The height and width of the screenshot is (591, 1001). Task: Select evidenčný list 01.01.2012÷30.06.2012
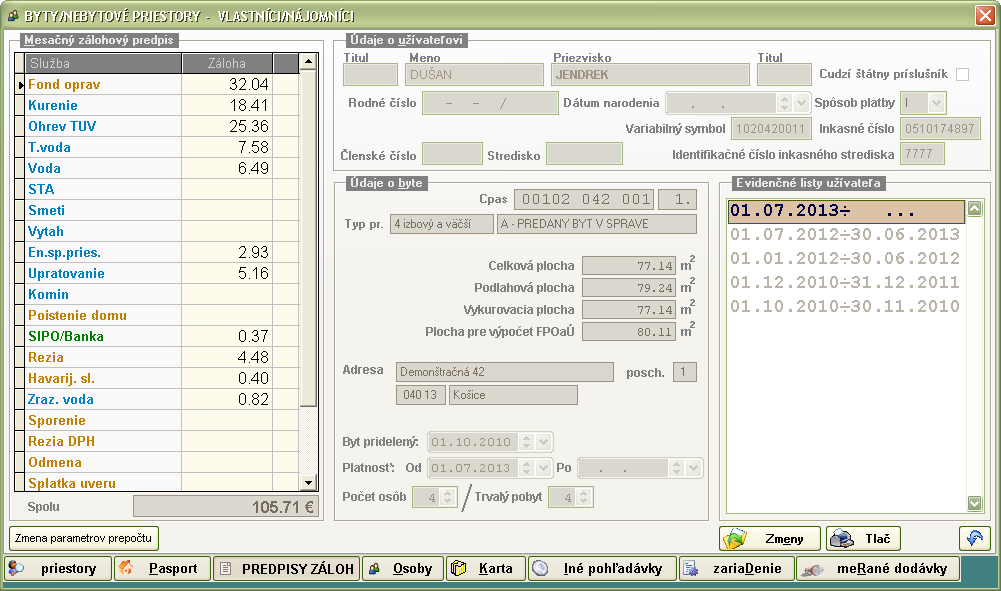coord(846,258)
